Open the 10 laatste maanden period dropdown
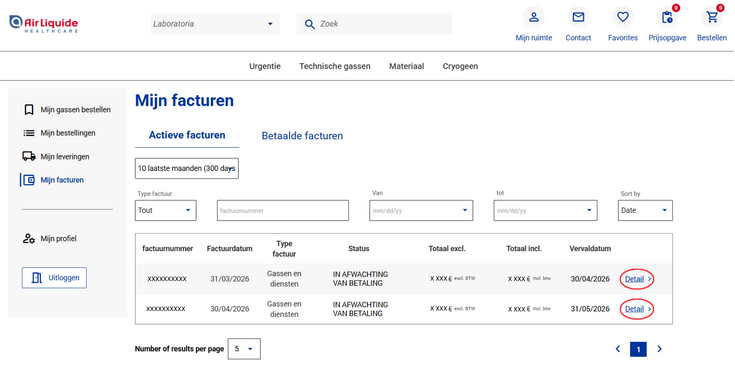735x368 pixels. [x=187, y=168]
